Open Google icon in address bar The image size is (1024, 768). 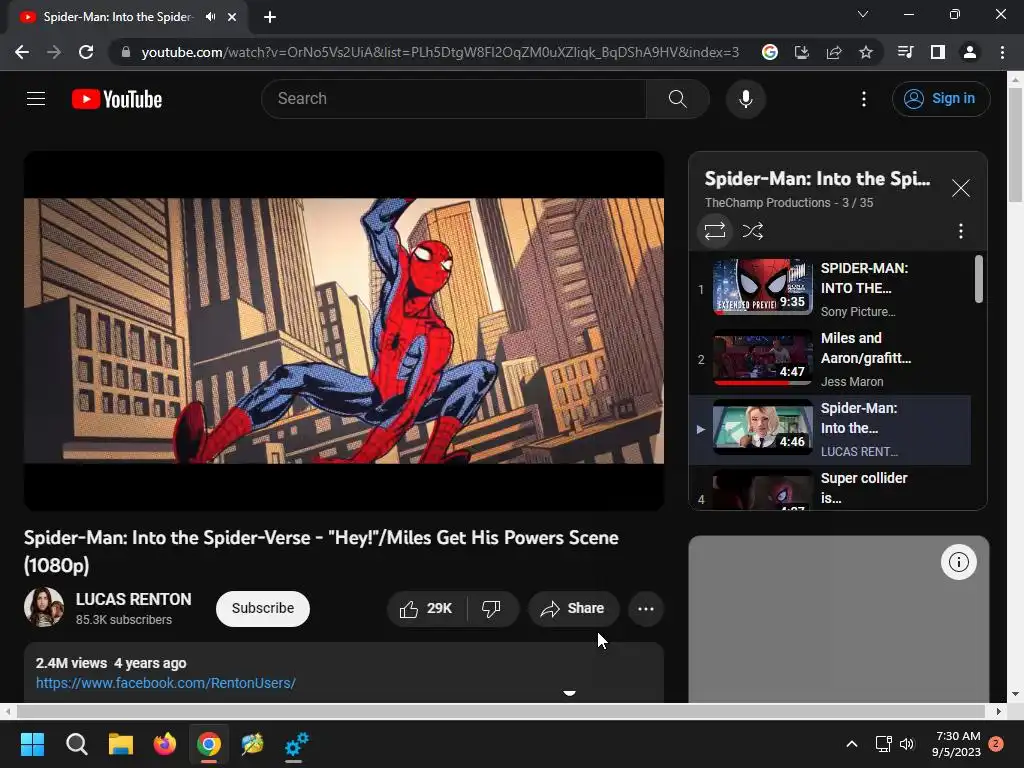(x=770, y=52)
